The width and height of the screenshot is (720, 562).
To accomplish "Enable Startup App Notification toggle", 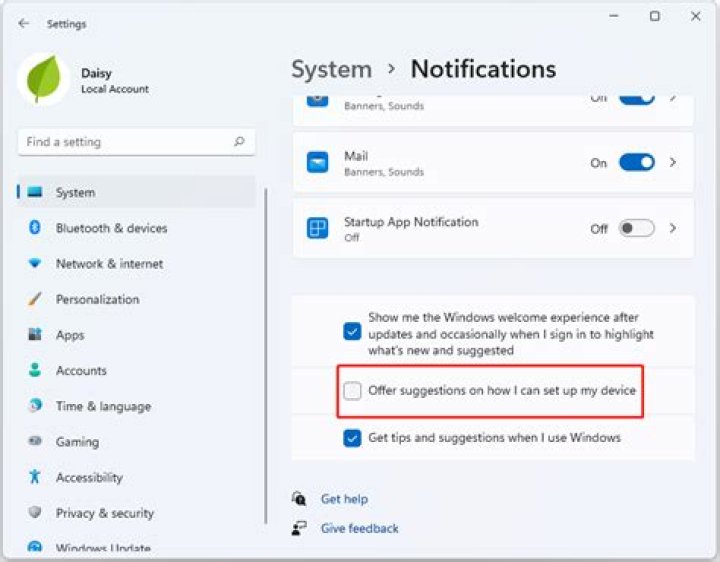I will [636, 229].
